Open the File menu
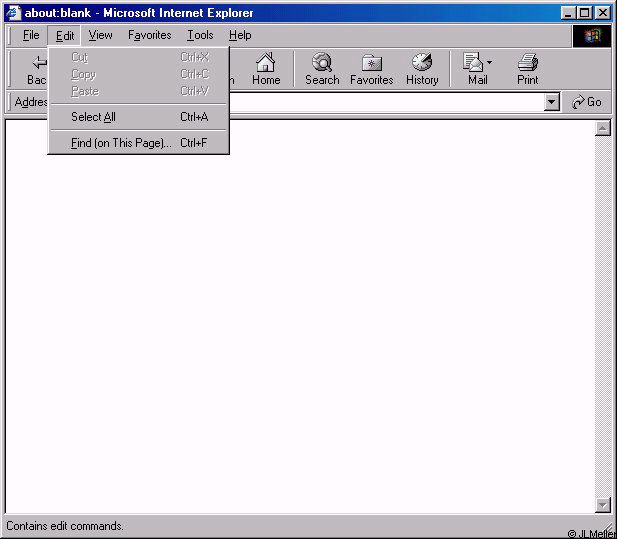Image resolution: width=617 pixels, height=539 pixels. point(31,35)
